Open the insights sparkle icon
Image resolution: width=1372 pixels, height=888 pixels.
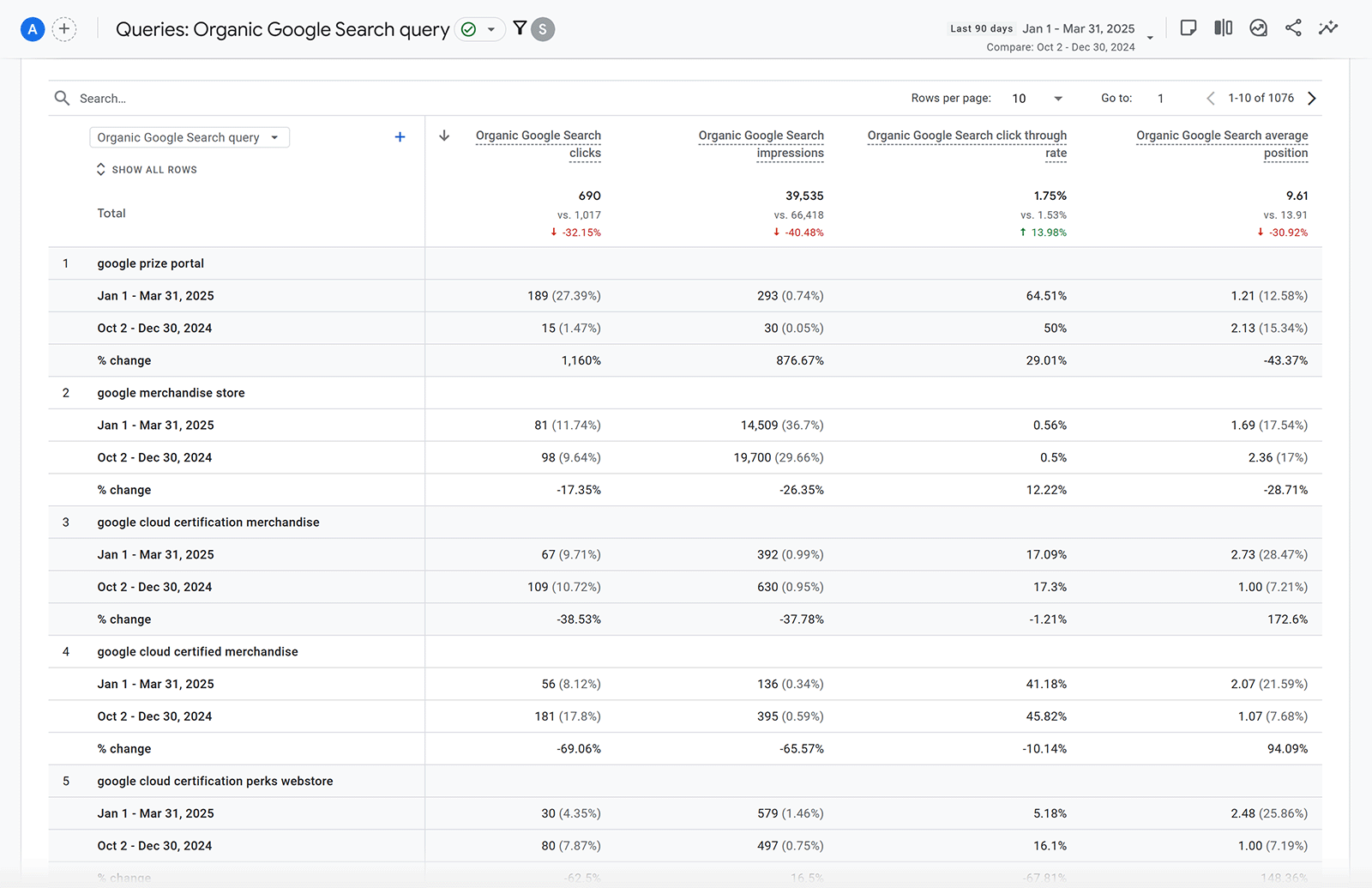coord(1328,28)
